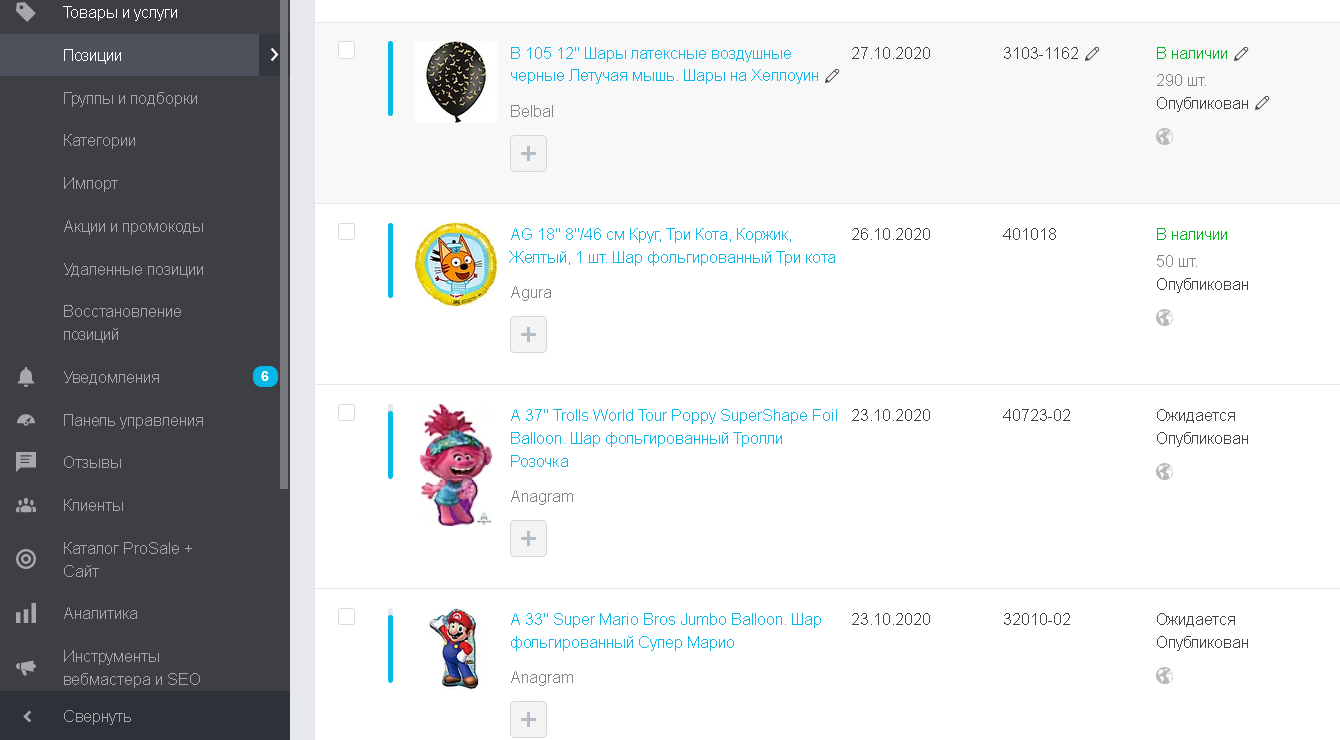Screen dimensions: 1340x740
Task: Click the Отзывы speech bubble icon
Action: point(26,462)
